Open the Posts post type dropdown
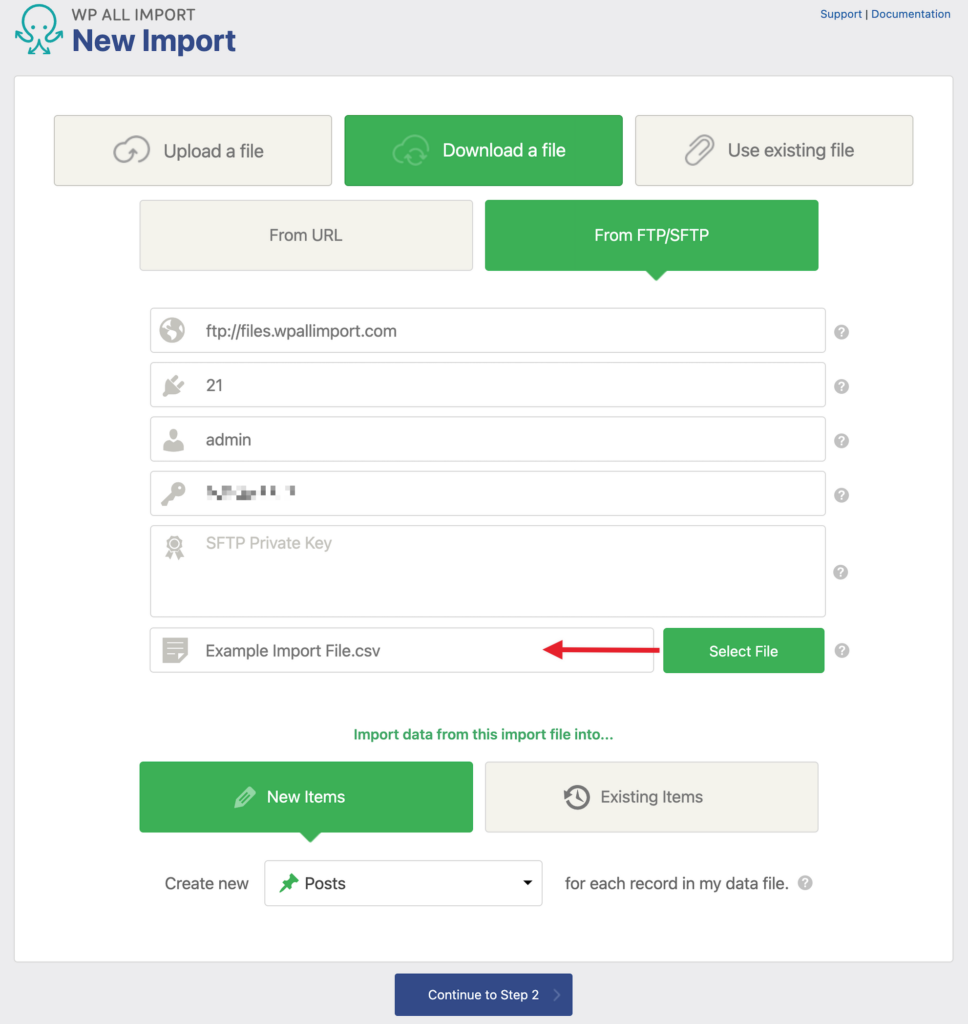Viewport: 968px width, 1024px height. [x=402, y=883]
